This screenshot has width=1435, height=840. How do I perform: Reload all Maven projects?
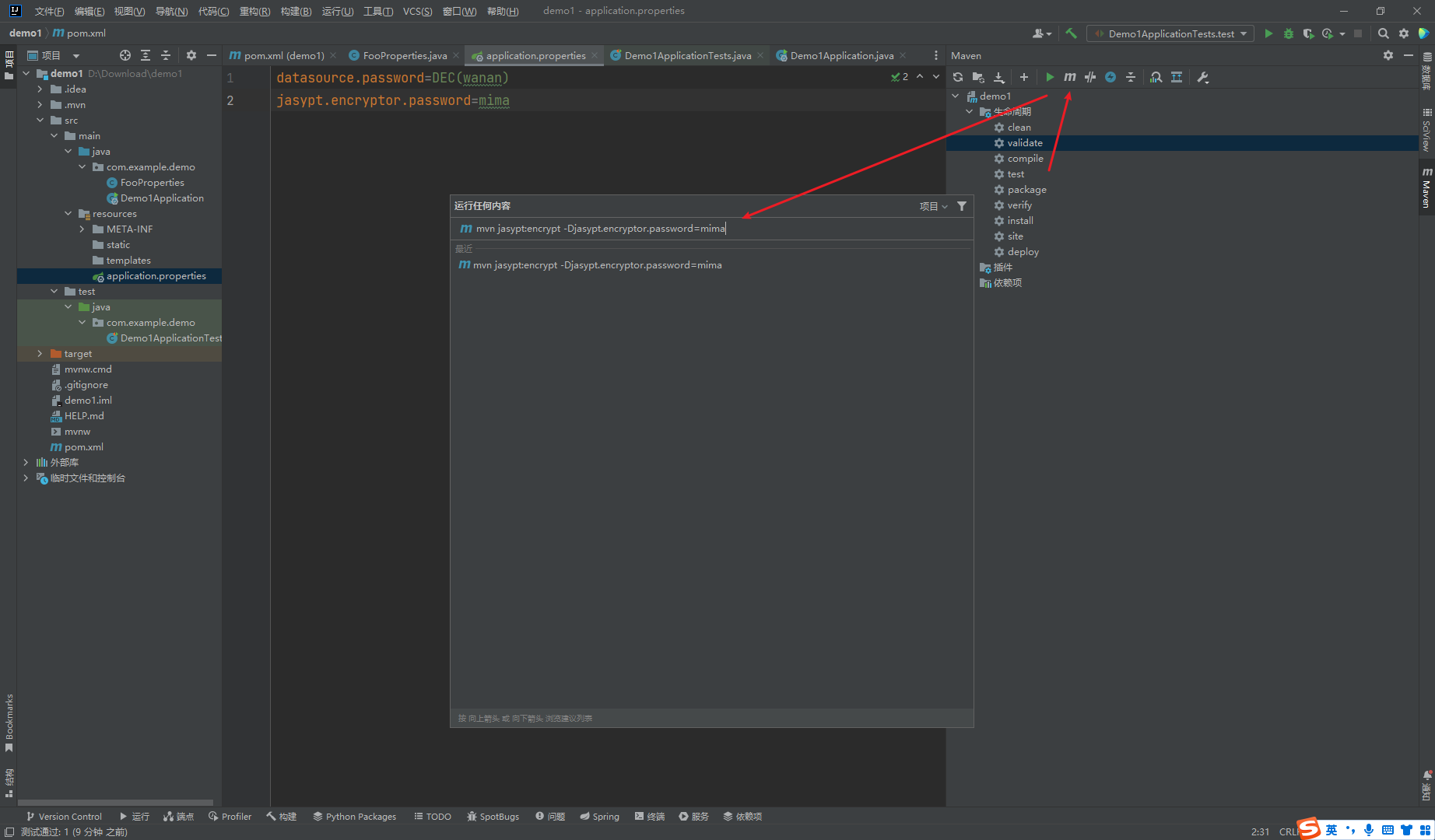pyautogui.click(x=958, y=77)
